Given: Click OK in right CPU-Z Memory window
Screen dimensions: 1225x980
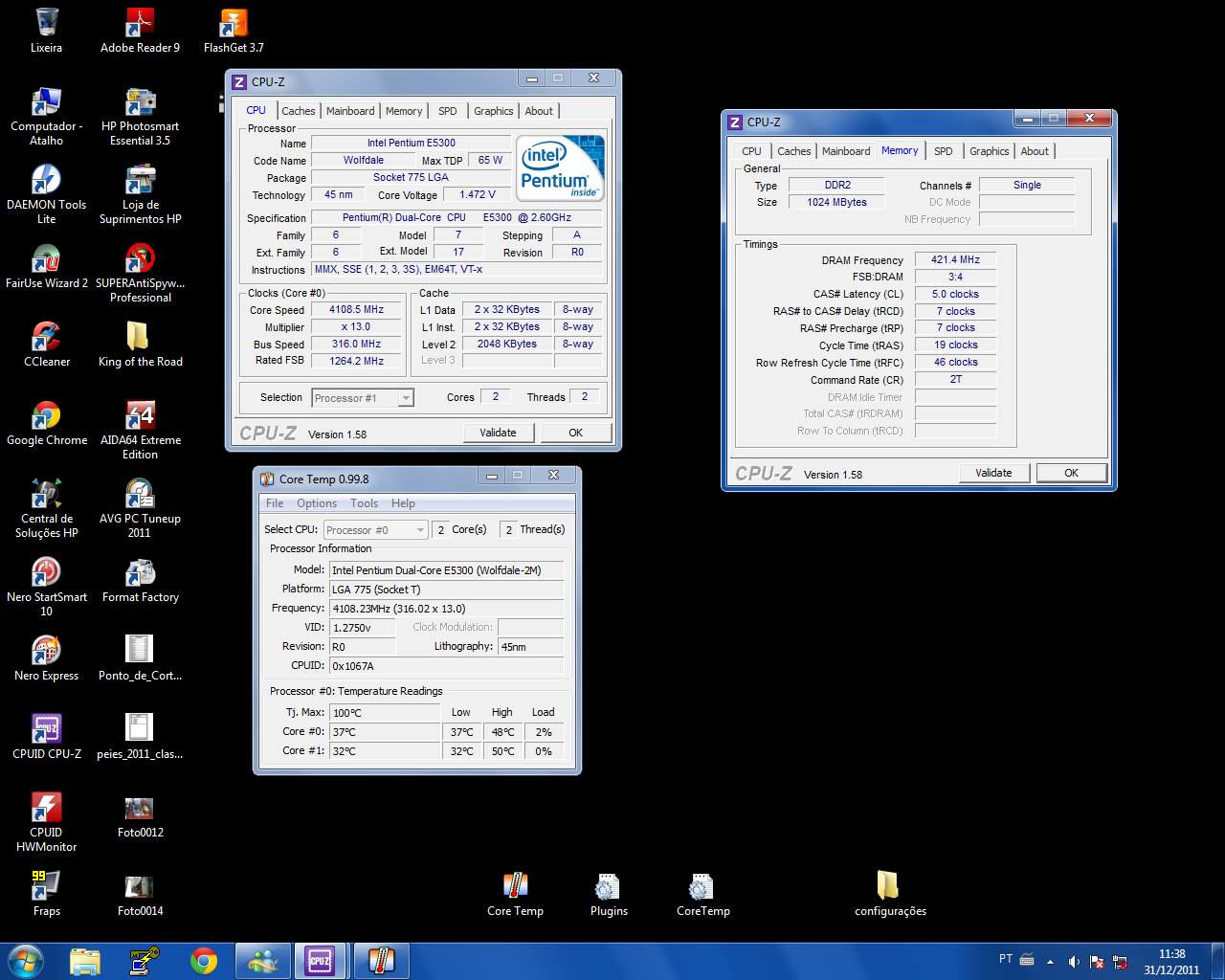Looking at the screenshot, I should [1071, 473].
